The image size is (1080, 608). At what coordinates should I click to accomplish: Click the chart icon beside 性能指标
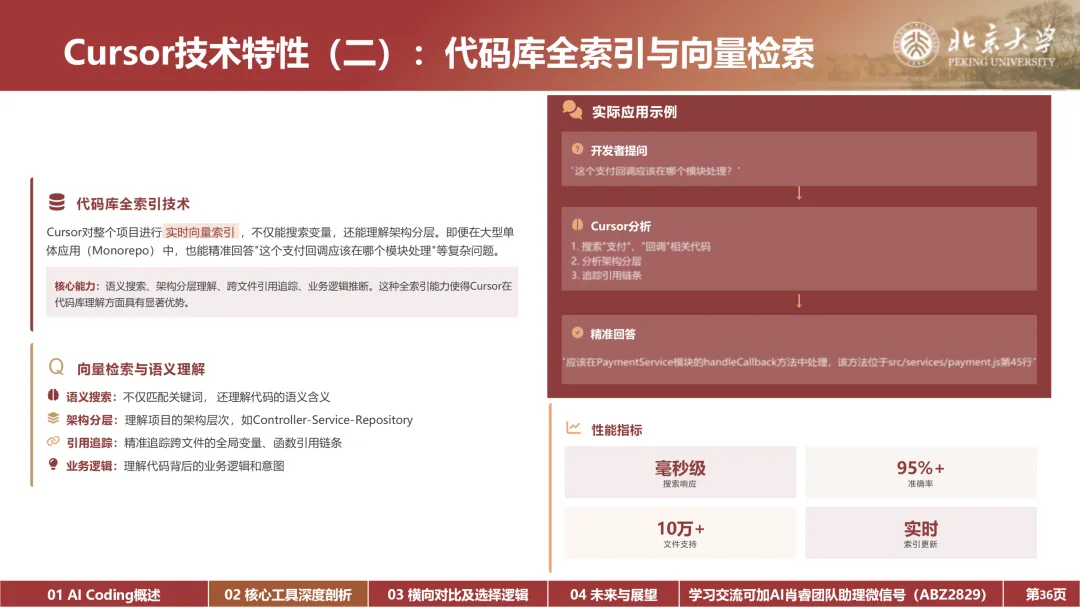[573, 428]
